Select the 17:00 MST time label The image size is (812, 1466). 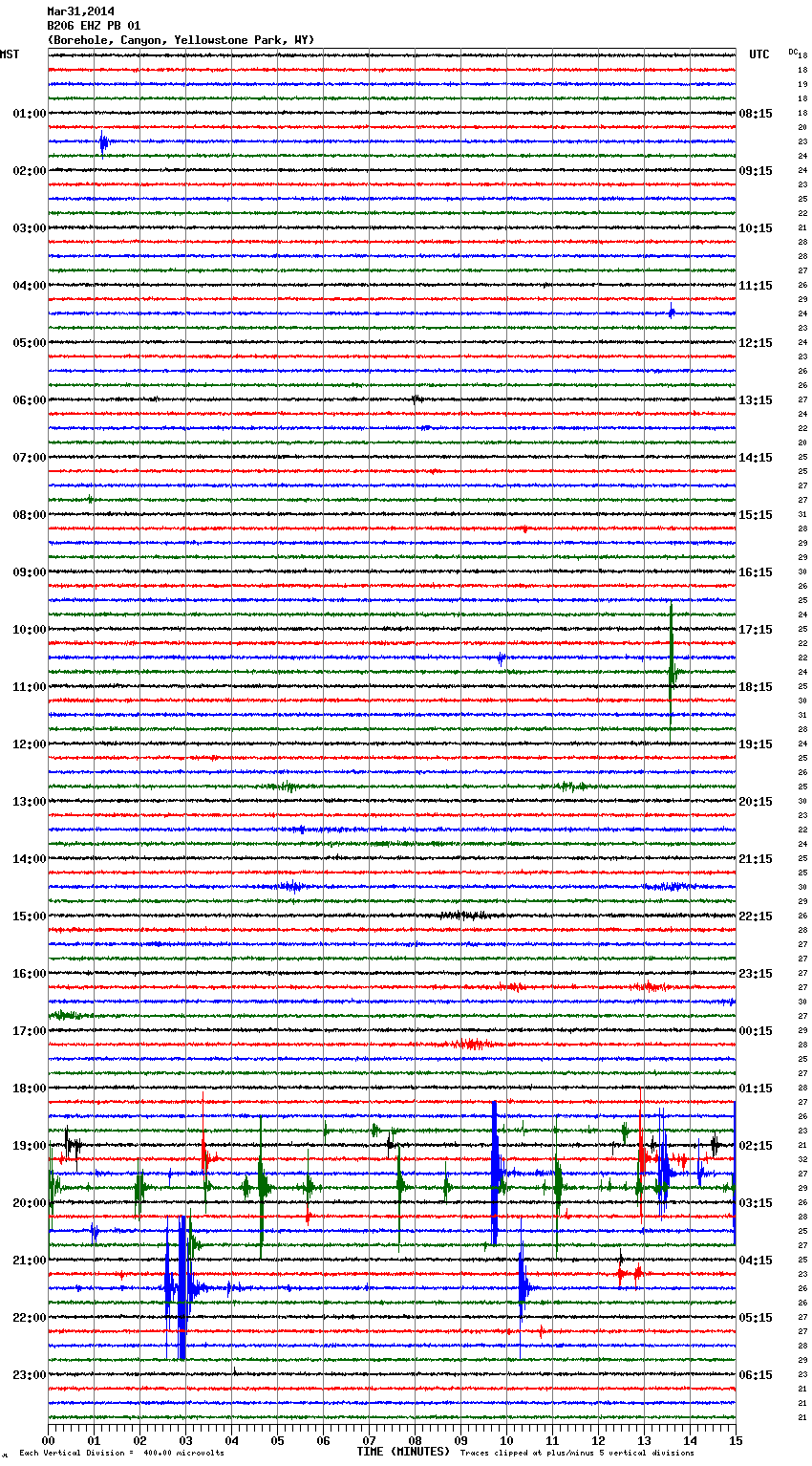pyautogui.click(x=30, y=1031)
